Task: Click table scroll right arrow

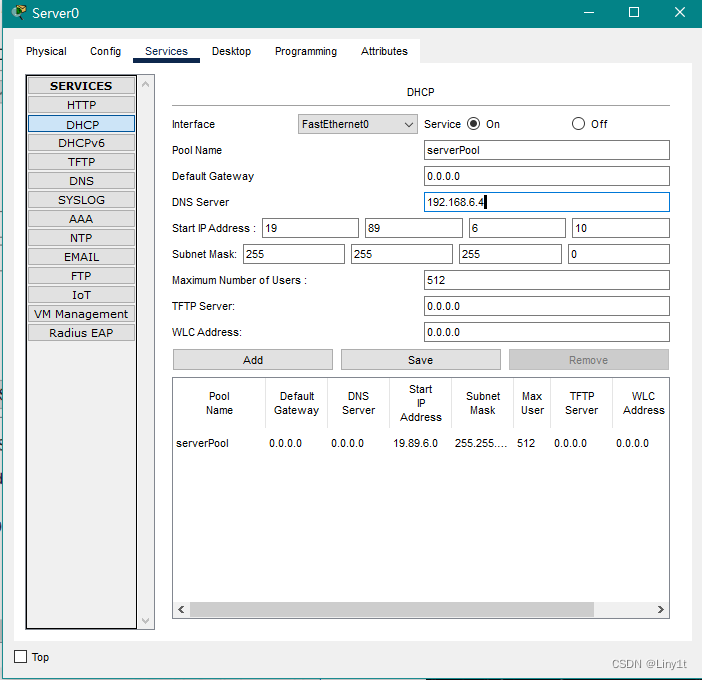Action: (x=661, y=609)
